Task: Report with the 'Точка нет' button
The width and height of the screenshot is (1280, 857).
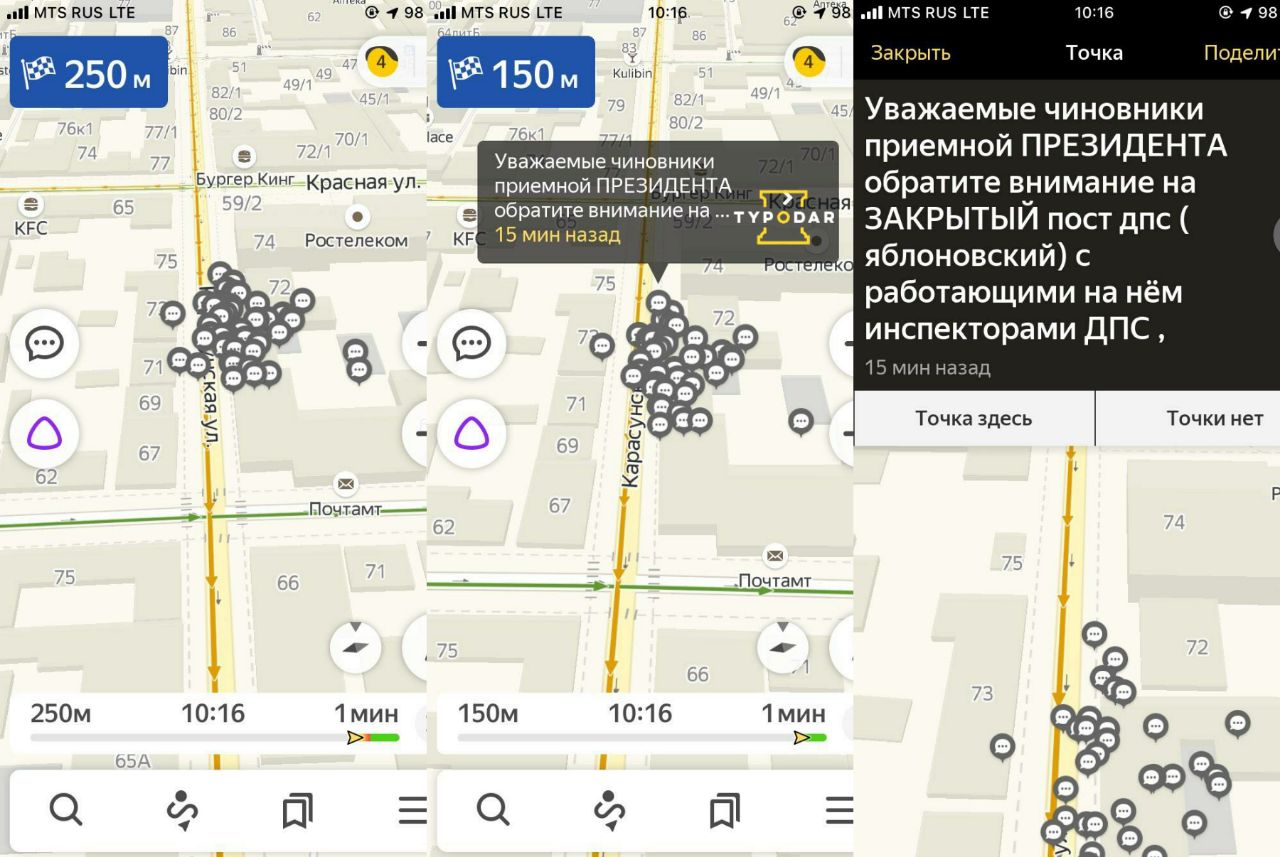Action: pos(1189,418)
